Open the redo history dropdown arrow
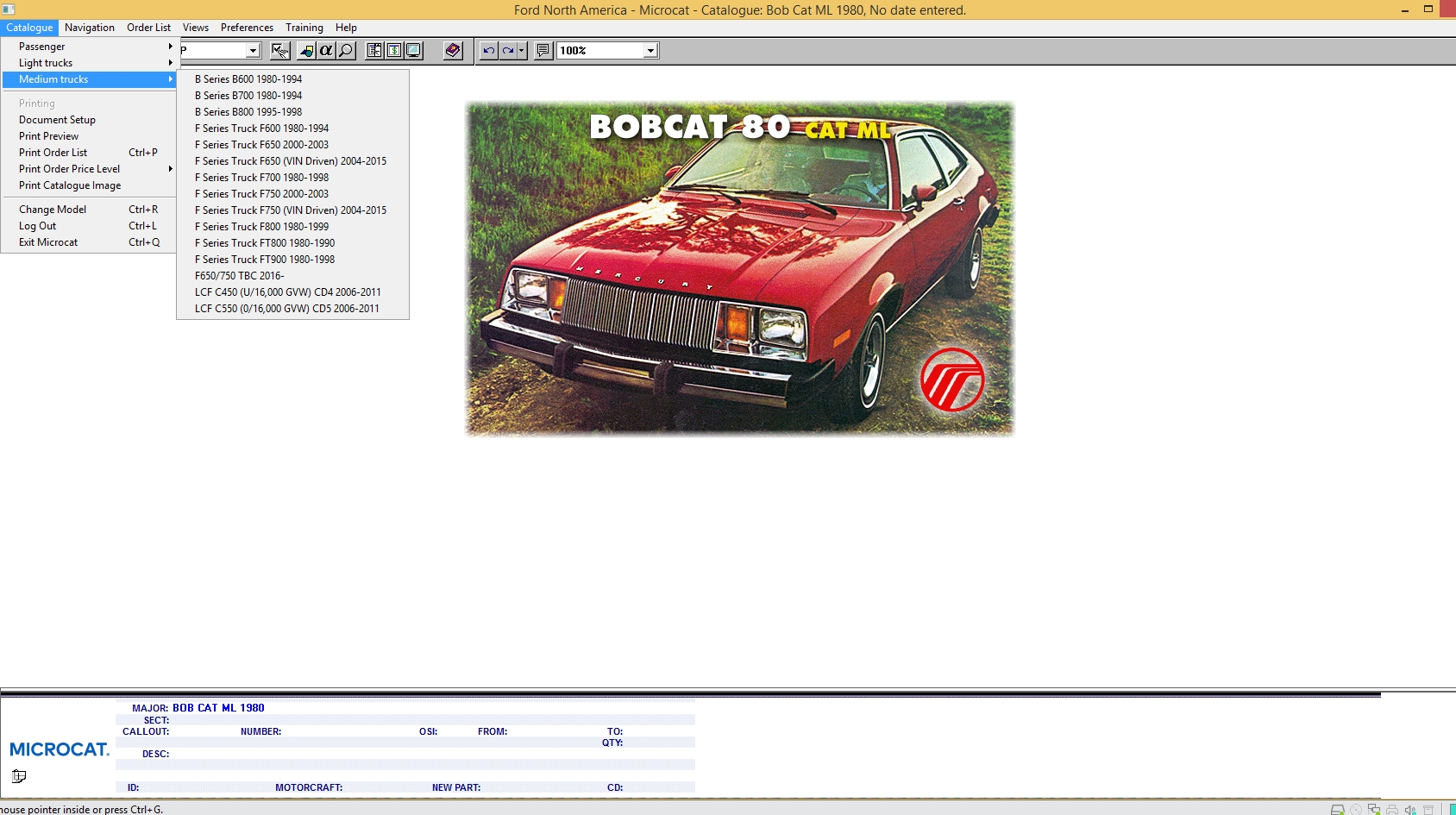Viewport: 1456px width, 815px height. click(522, 51)
